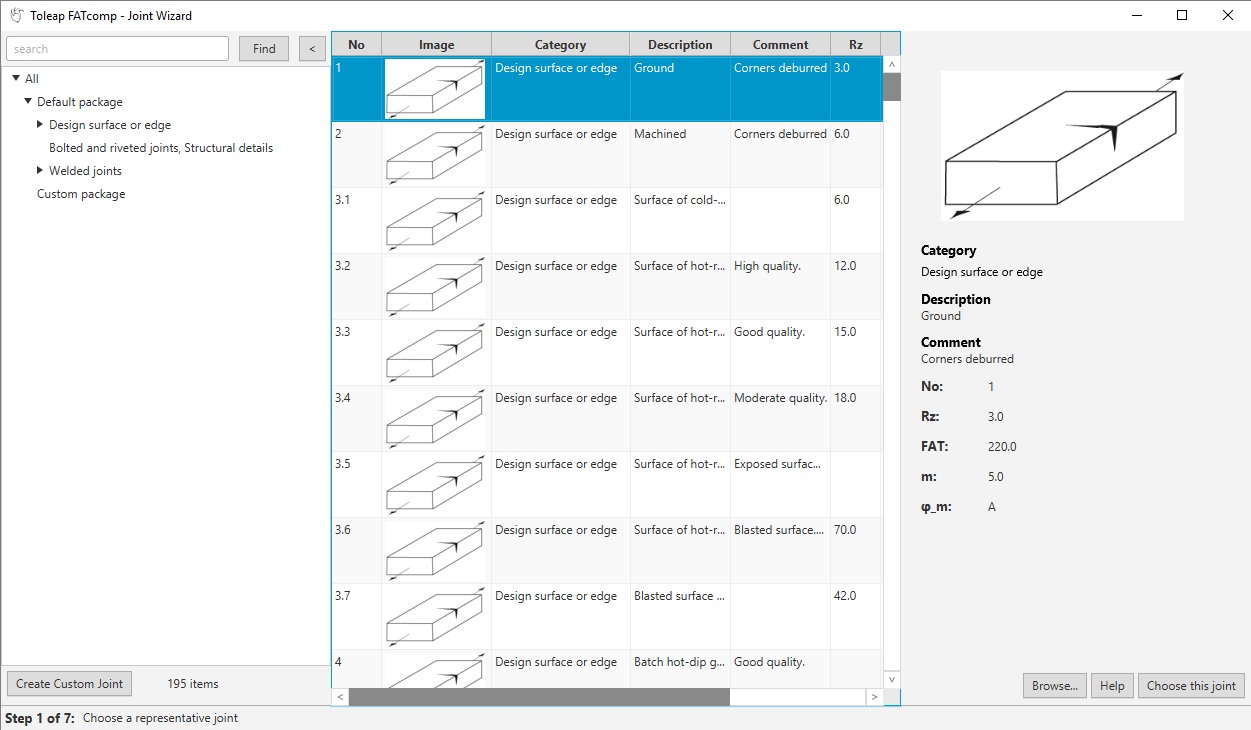Focus the search input field
1251x730 pixels.
pyautogui.click(x=118, y=49)
